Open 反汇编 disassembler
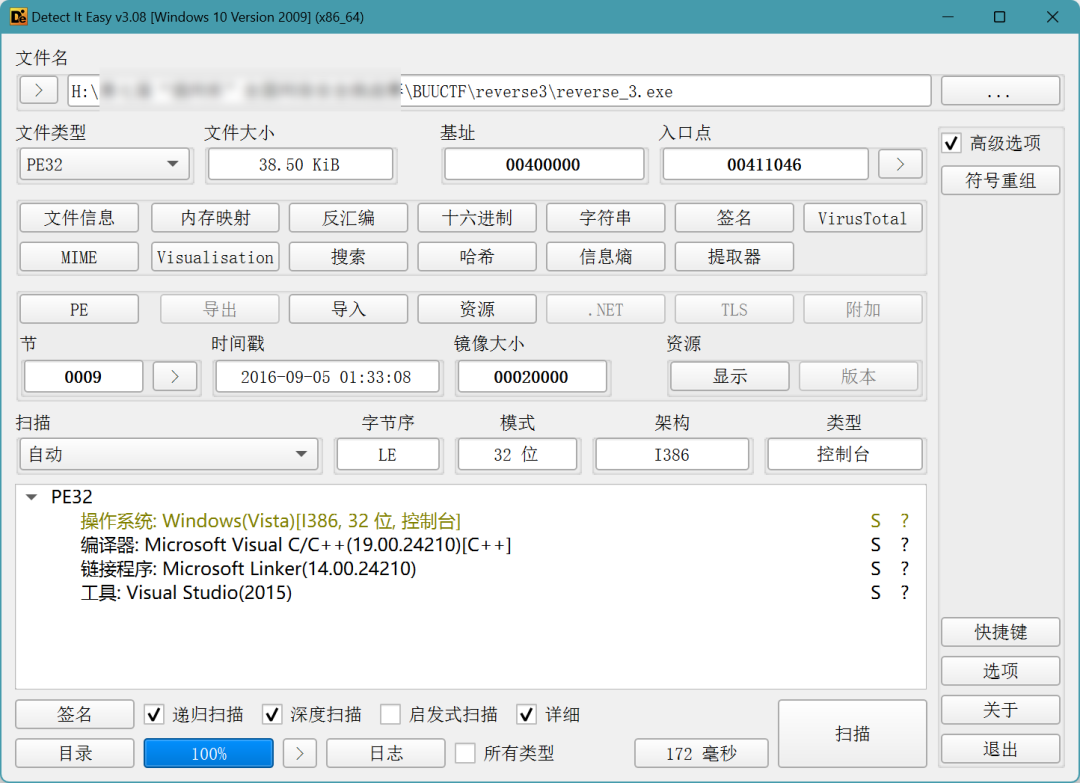 pyautogui.click(x=348, y=218)
